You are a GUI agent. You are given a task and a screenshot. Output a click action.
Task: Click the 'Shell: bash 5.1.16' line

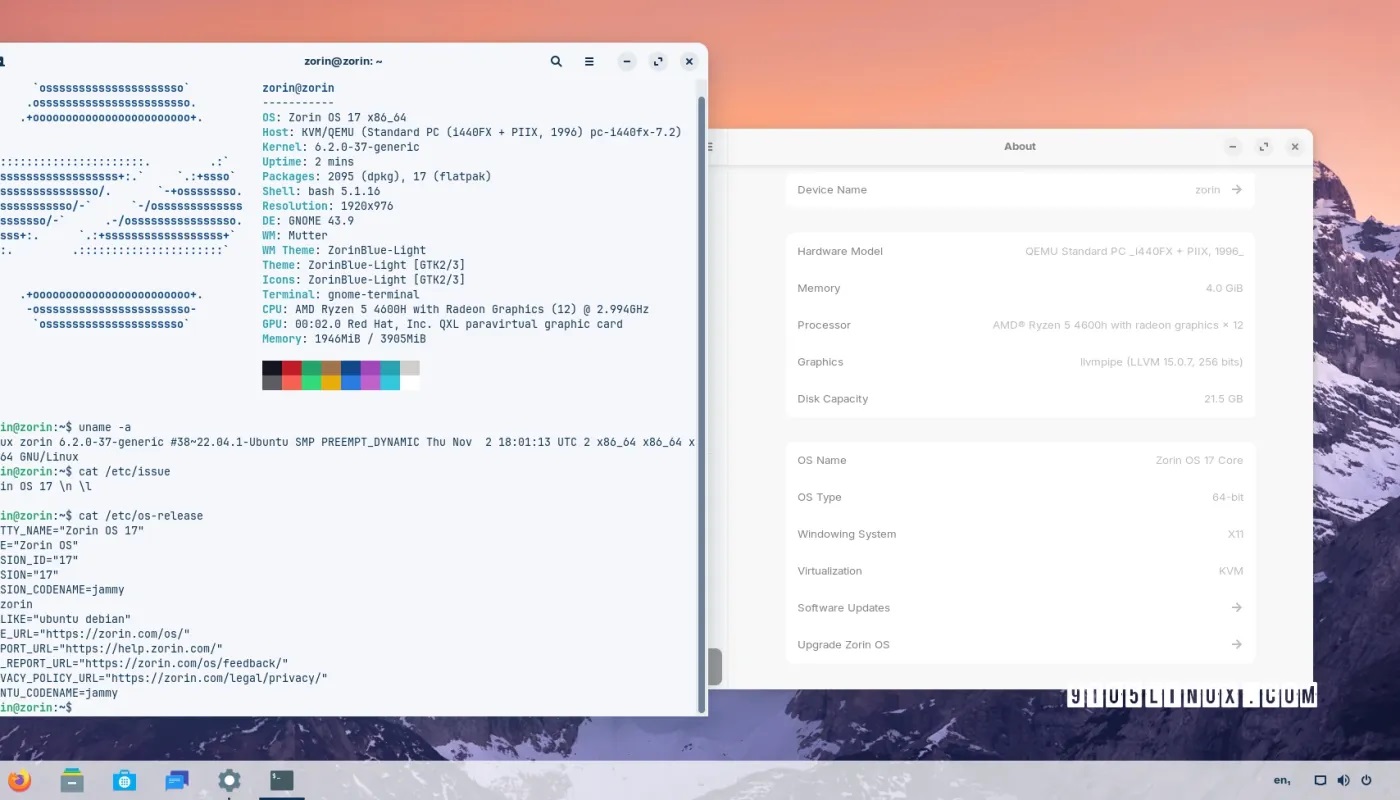tap(321, 191)
